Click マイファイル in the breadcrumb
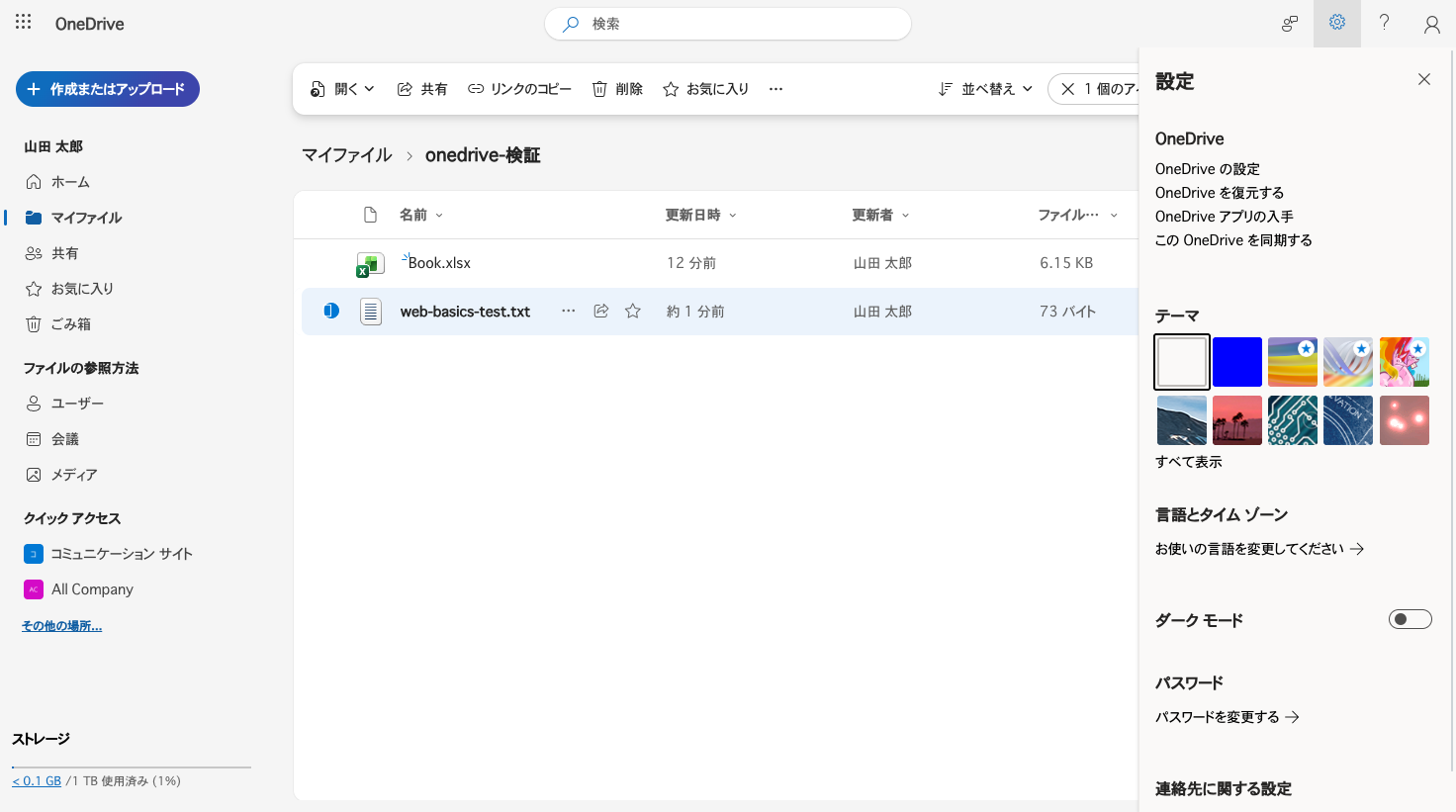This screenshot has width=1456, height=812. [347, 155]
